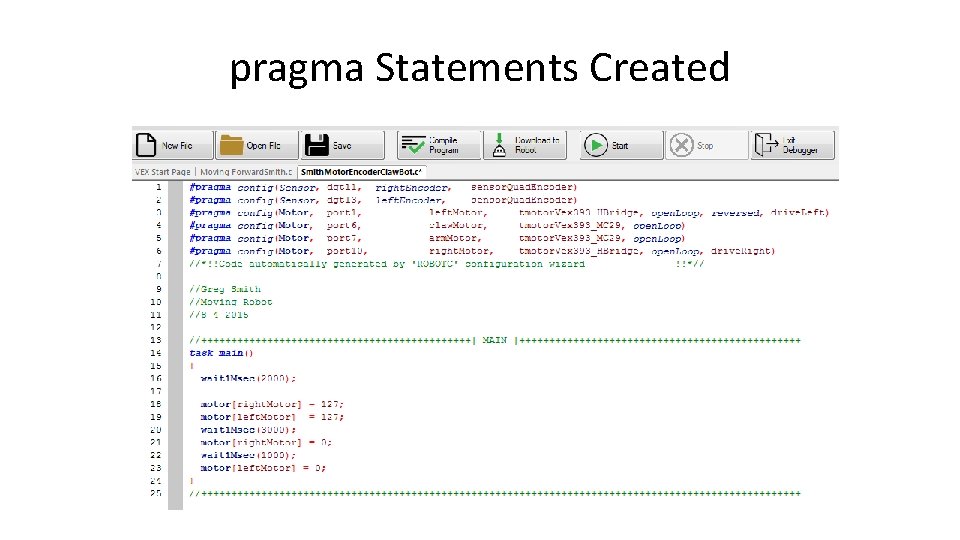The height and width of the screenshot is (540, 960).
Task: Open the MovingForwardSmith.c tab
Action: pos(246,172)
